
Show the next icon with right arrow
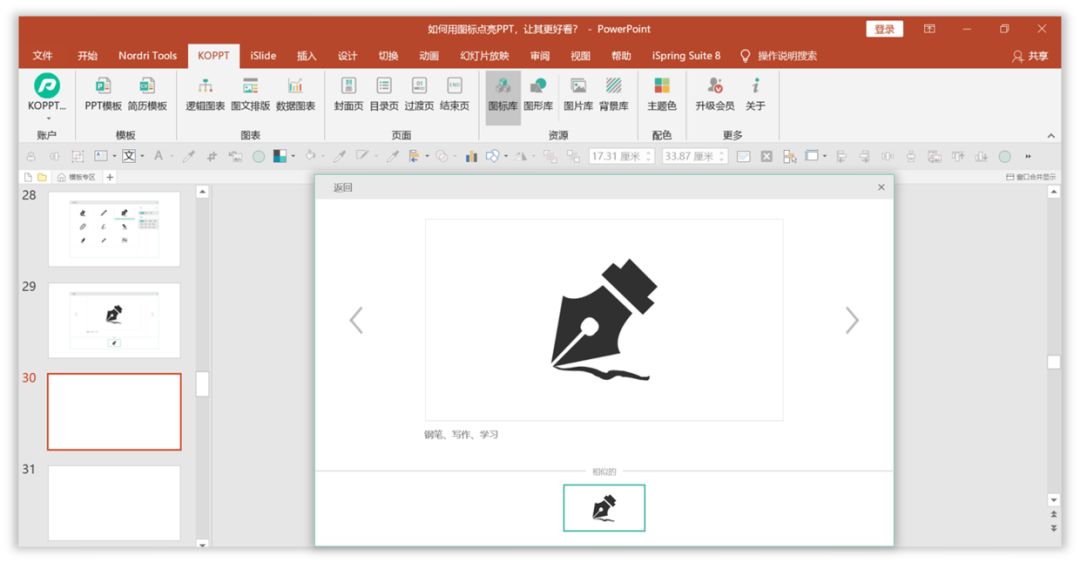coord(852,320)
